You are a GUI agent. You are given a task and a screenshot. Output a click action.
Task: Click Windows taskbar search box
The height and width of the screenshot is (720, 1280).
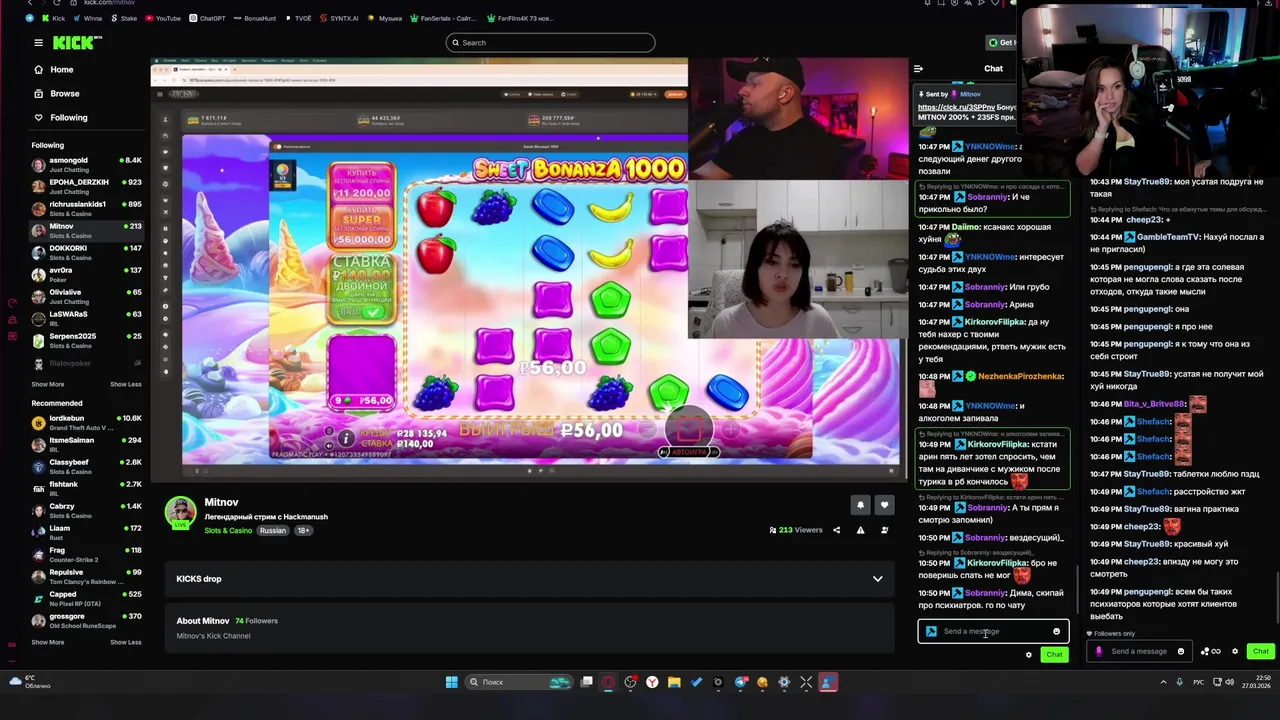(x=521, y=683)
